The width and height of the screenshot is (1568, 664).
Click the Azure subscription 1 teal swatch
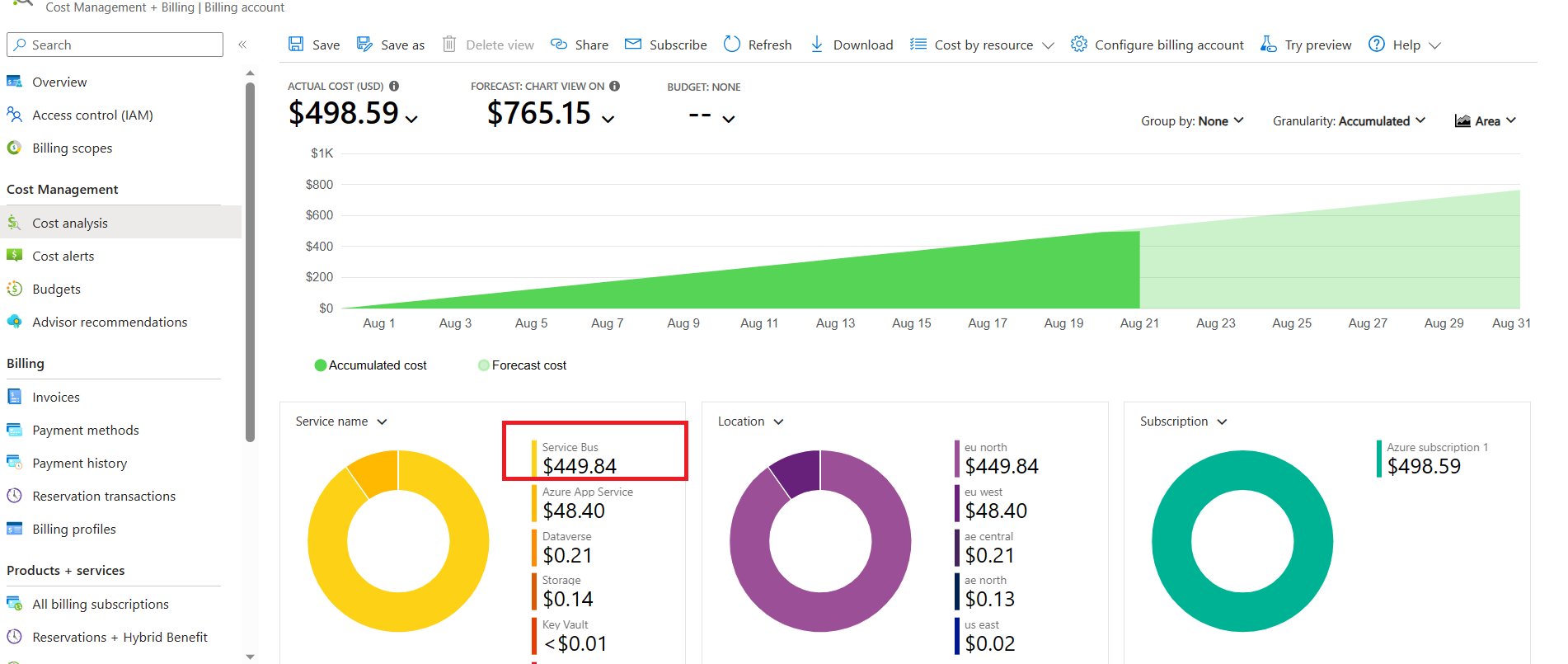point(1378,459)
